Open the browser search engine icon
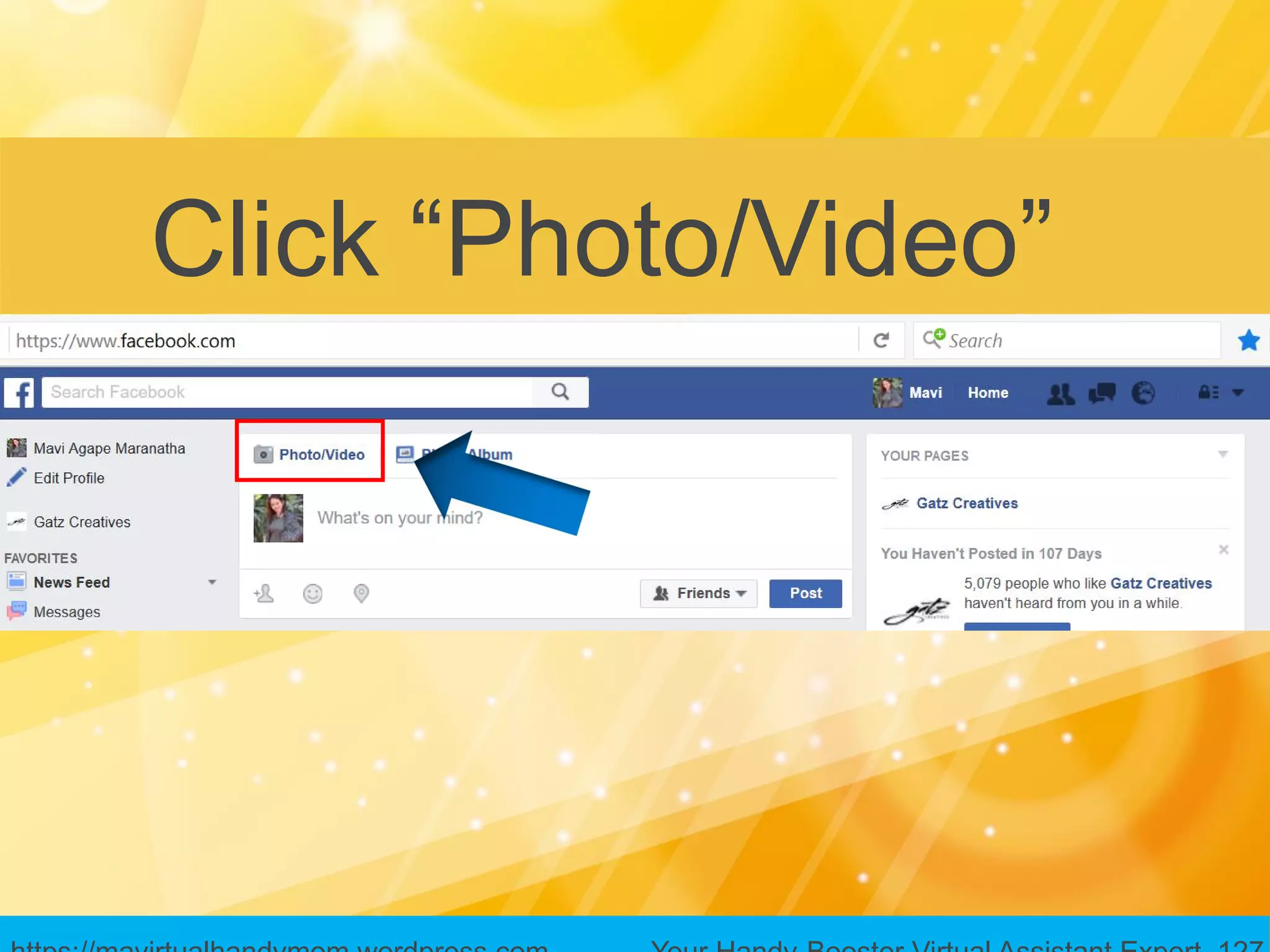This screenshot has width=1270, height=952. (934, 338)
